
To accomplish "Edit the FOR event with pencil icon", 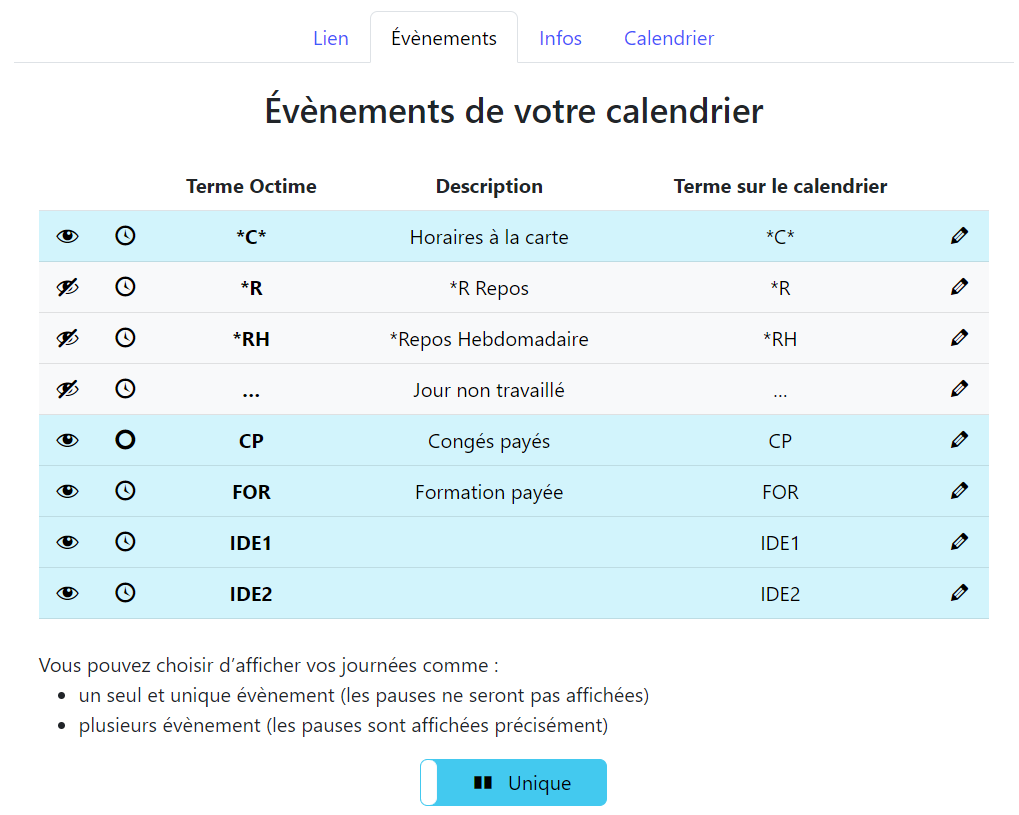I will coord(959,491).
